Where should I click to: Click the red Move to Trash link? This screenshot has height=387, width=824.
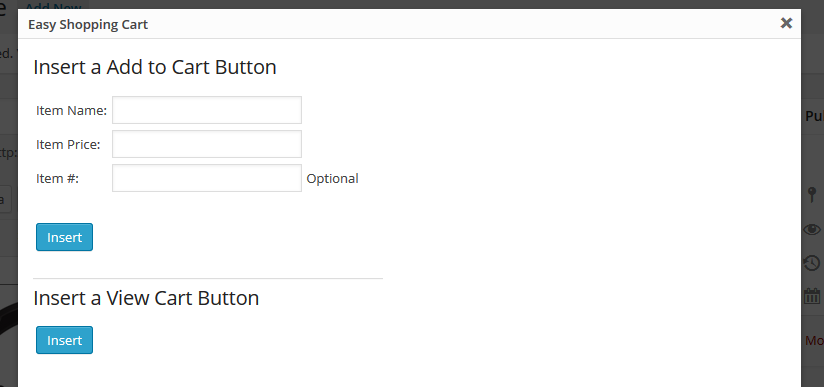(815, 341)
